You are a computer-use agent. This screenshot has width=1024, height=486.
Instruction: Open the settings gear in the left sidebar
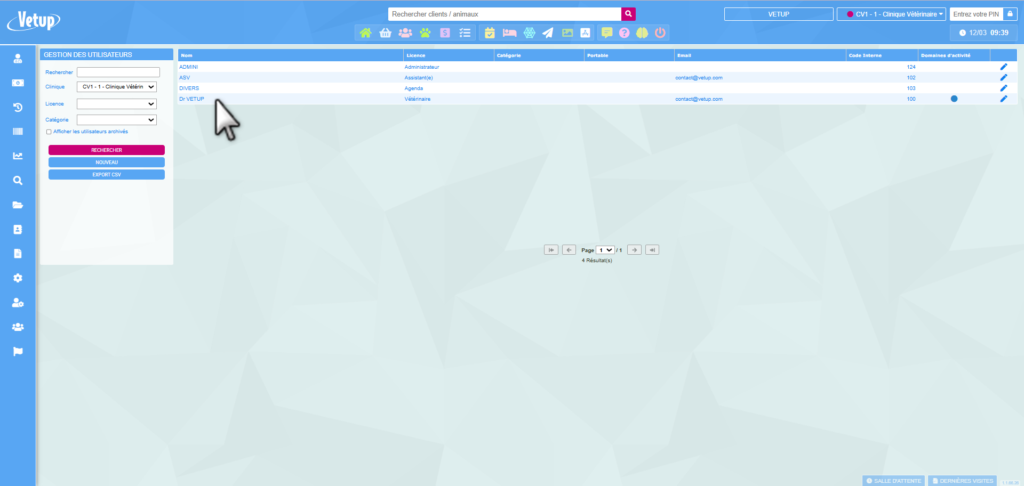[x=17, y=278]
